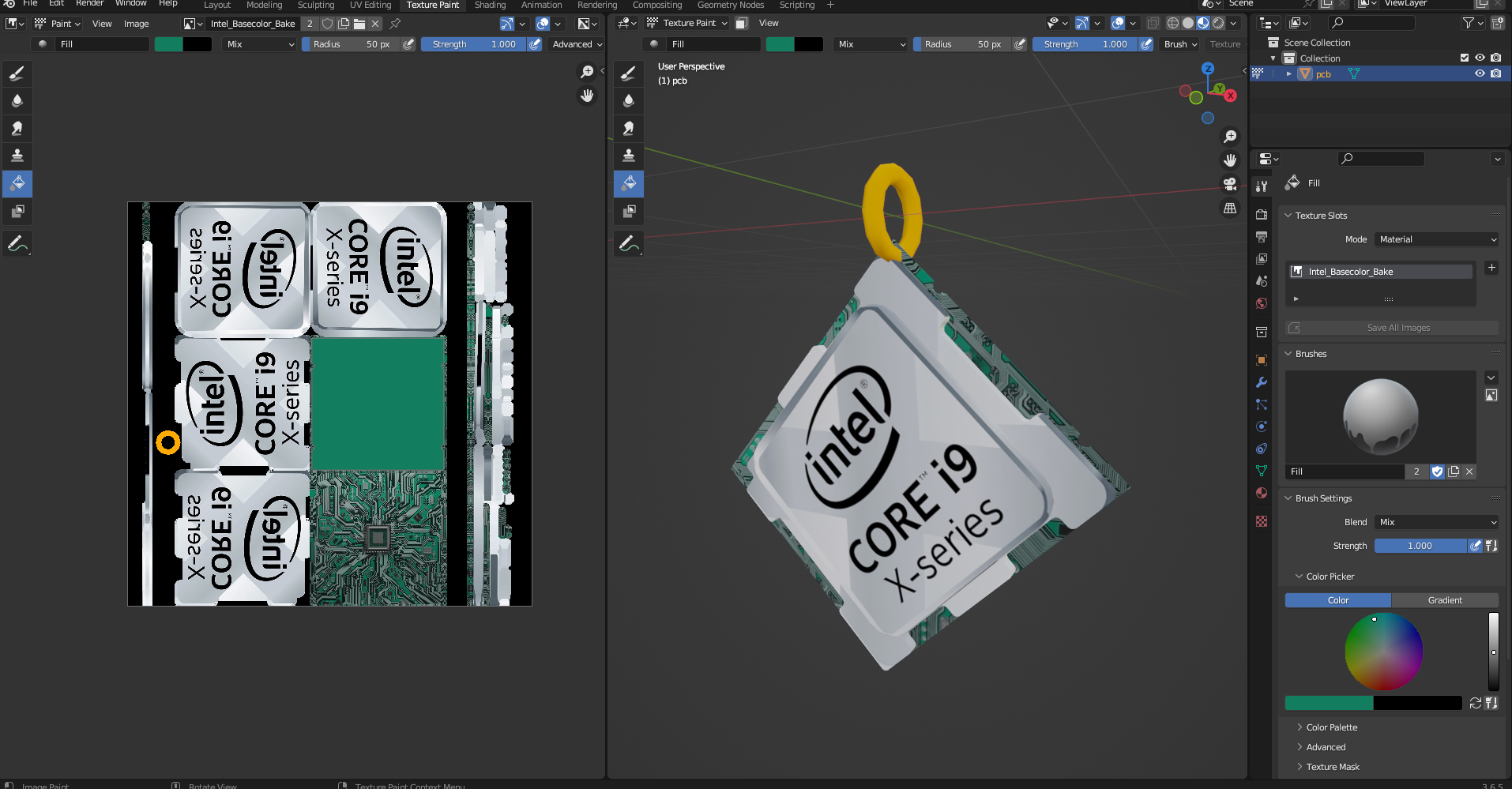The image size is (1512, 789).
Task: Toggle perspective/orthographic grid icon in viewport
Action: pos(1230,209)
